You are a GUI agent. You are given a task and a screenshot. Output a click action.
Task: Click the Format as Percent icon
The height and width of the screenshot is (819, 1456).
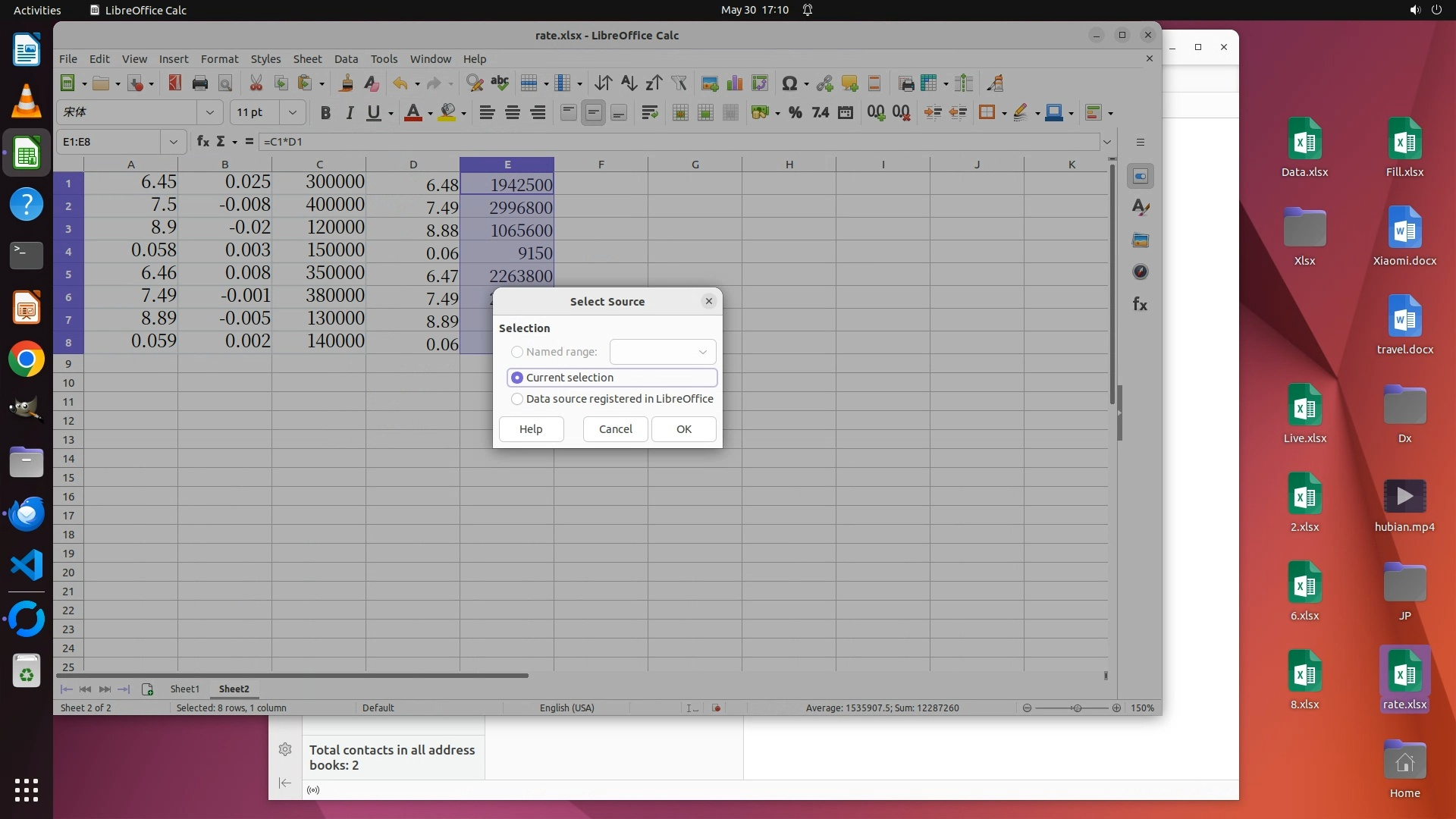point(795,112)
